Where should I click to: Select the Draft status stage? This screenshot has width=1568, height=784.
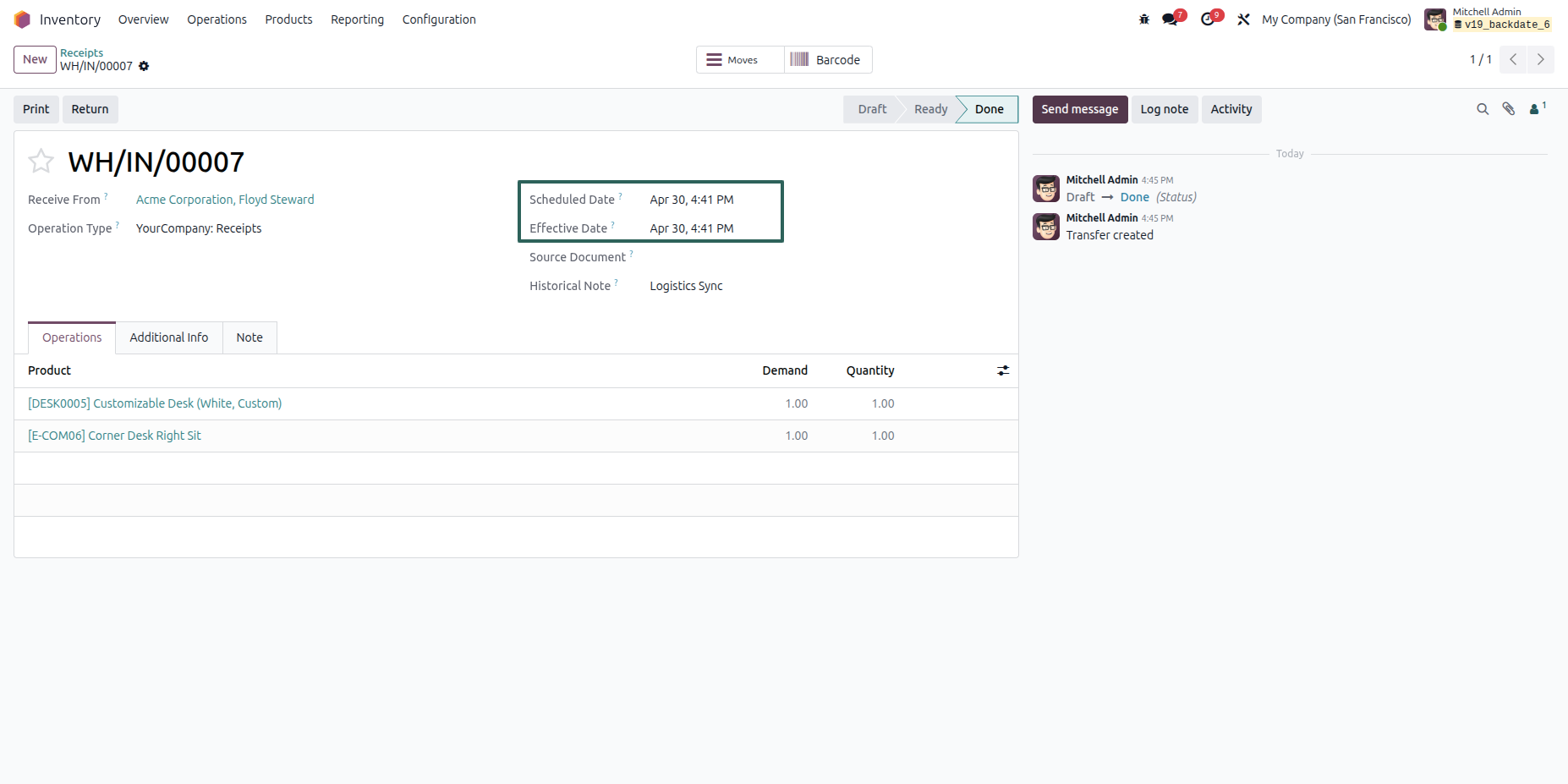coord(872,109)
